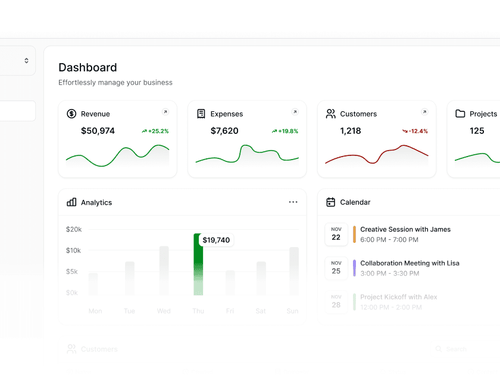The height and width of the screenshot is (375, 500).
Task: Click the $19,740 tooltip value
Action: 216,240
